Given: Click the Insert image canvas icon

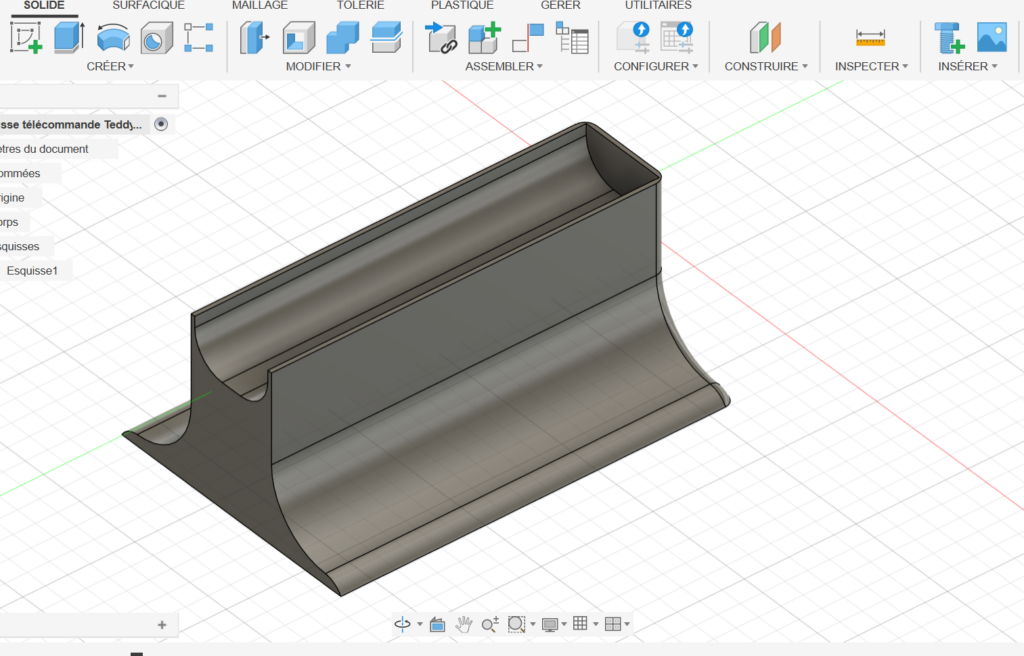Looking at the screenshot, I should [x=991, y=38].
